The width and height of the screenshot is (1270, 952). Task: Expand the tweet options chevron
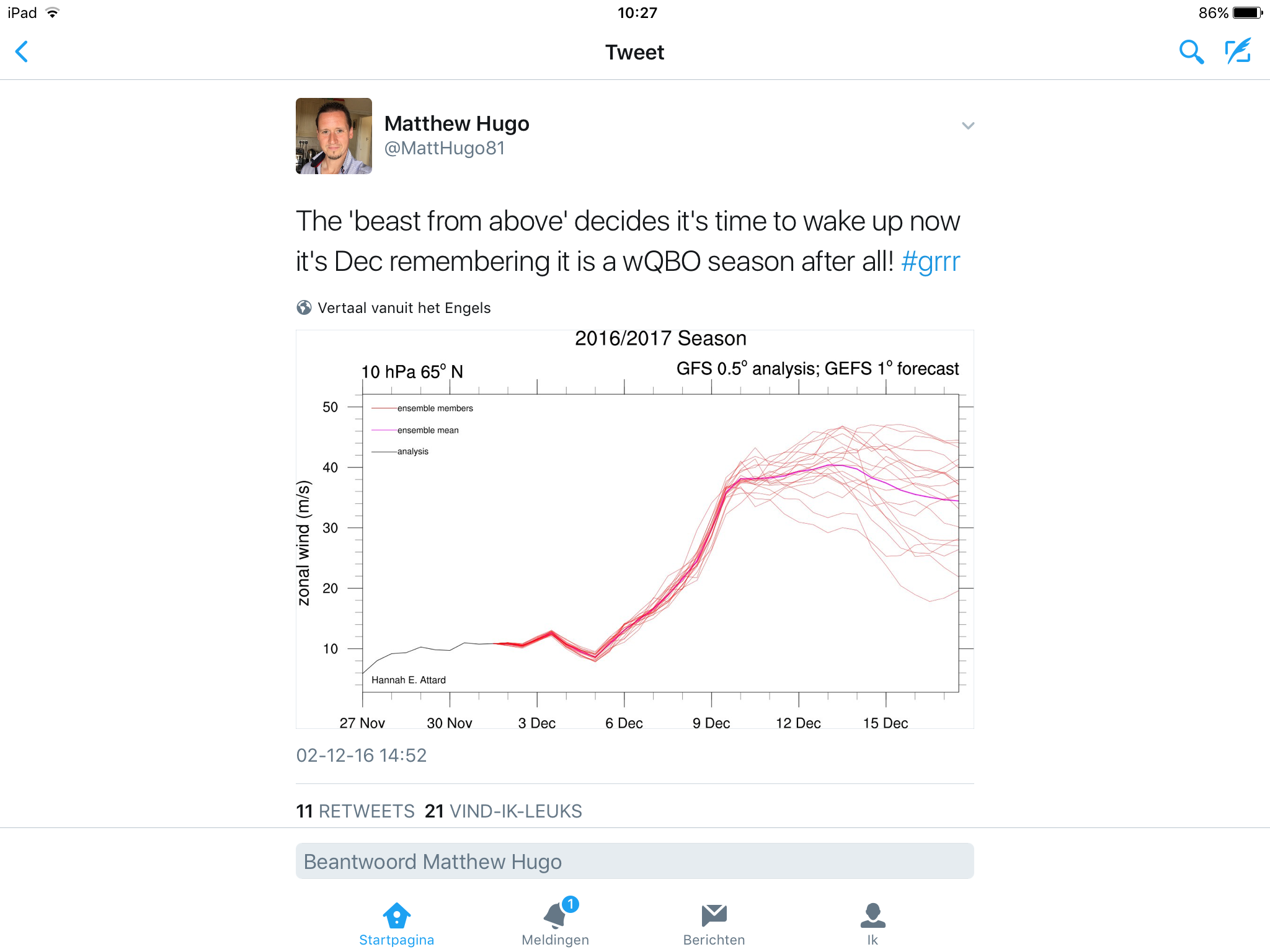pyautogui.click(x=967, y=126)
